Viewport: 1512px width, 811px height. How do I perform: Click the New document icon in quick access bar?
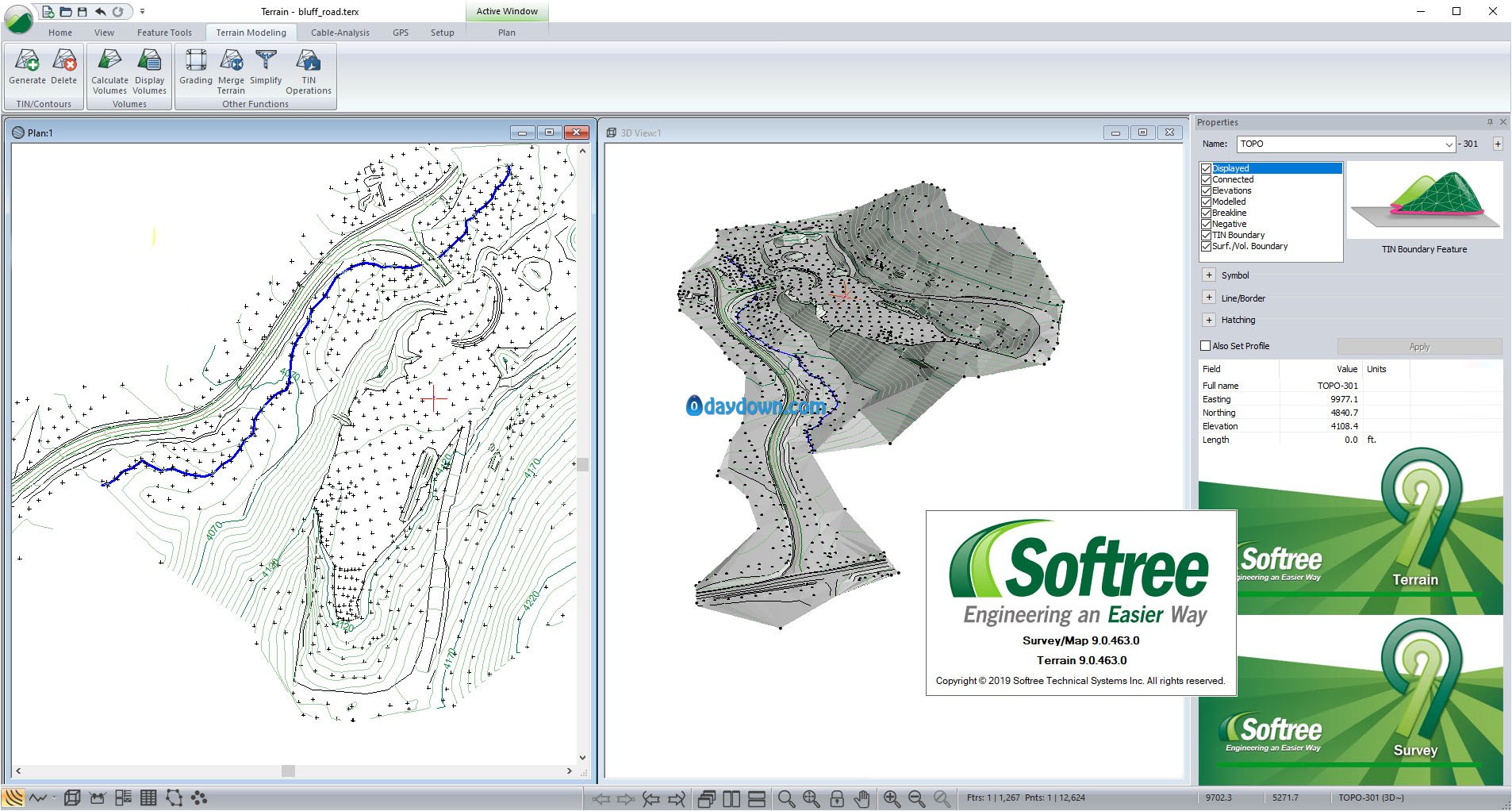tap(49, 11)
